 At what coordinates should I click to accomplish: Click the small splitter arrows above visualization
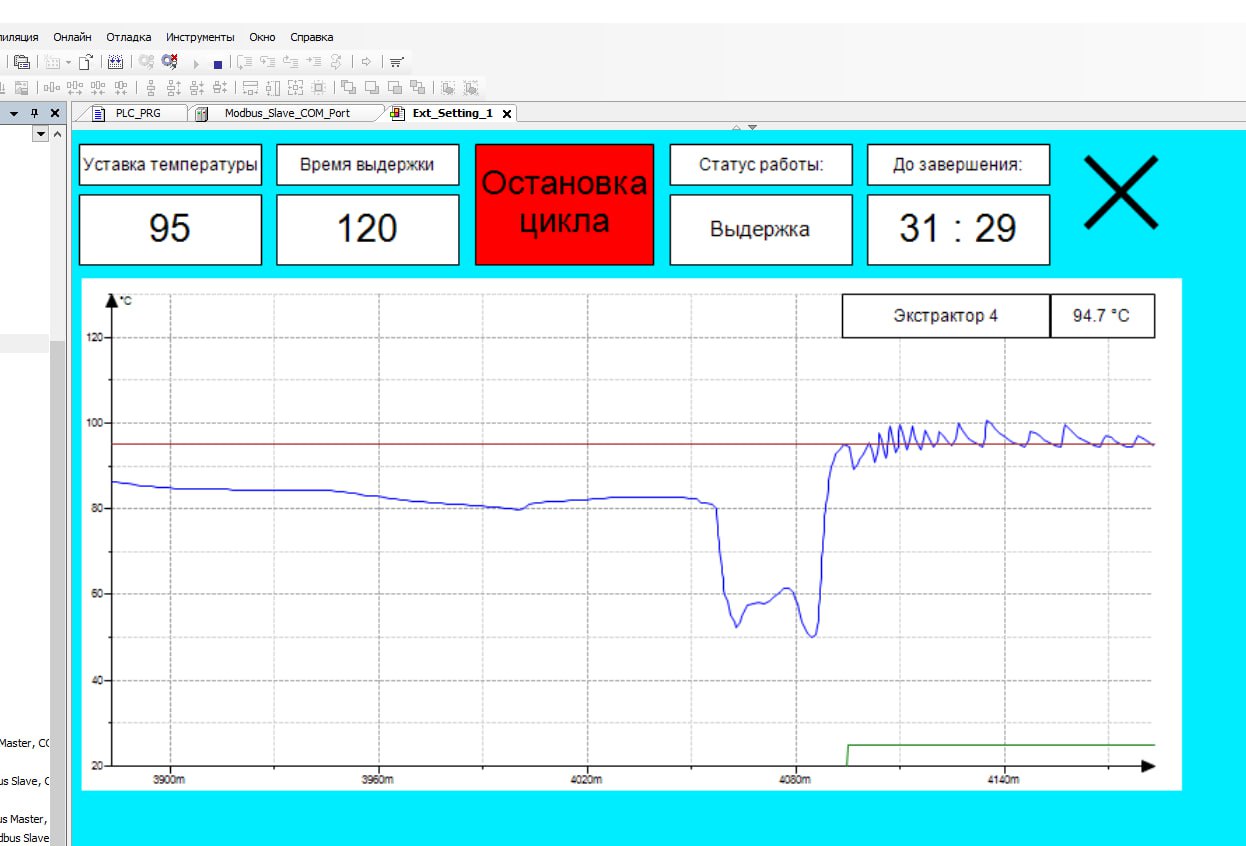(x=745, y=128)
